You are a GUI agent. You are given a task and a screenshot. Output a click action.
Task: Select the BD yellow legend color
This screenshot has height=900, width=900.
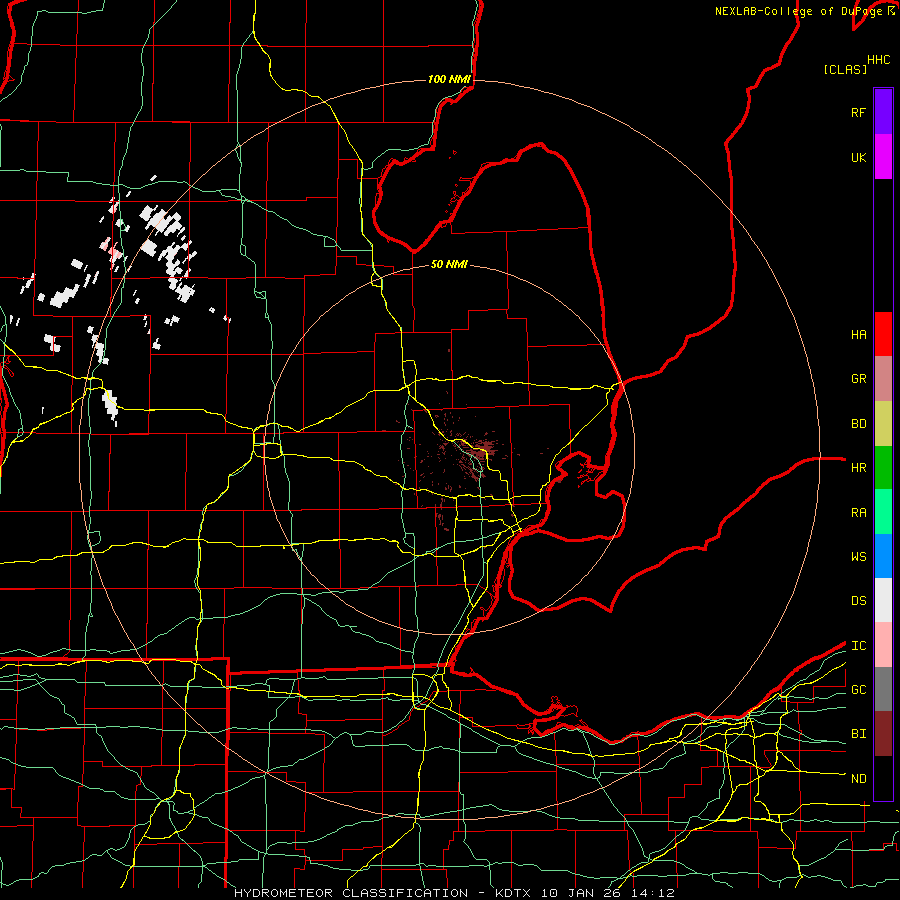tap(883, 424)
